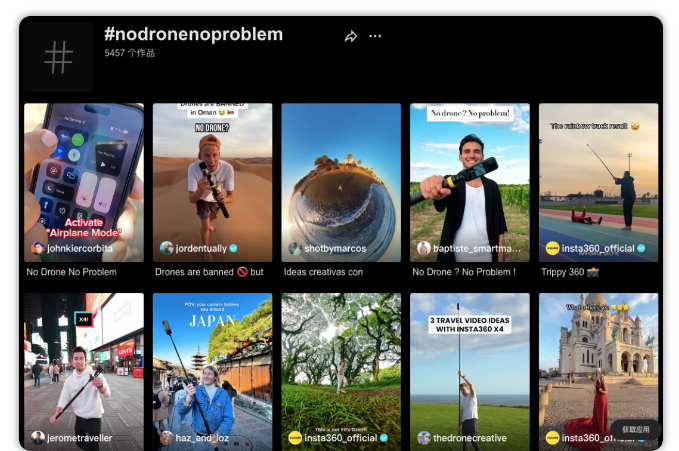Open johnkiercorbita username link
Image resolution: width=679 pixels, height=451 pixels.
point(80,248)
